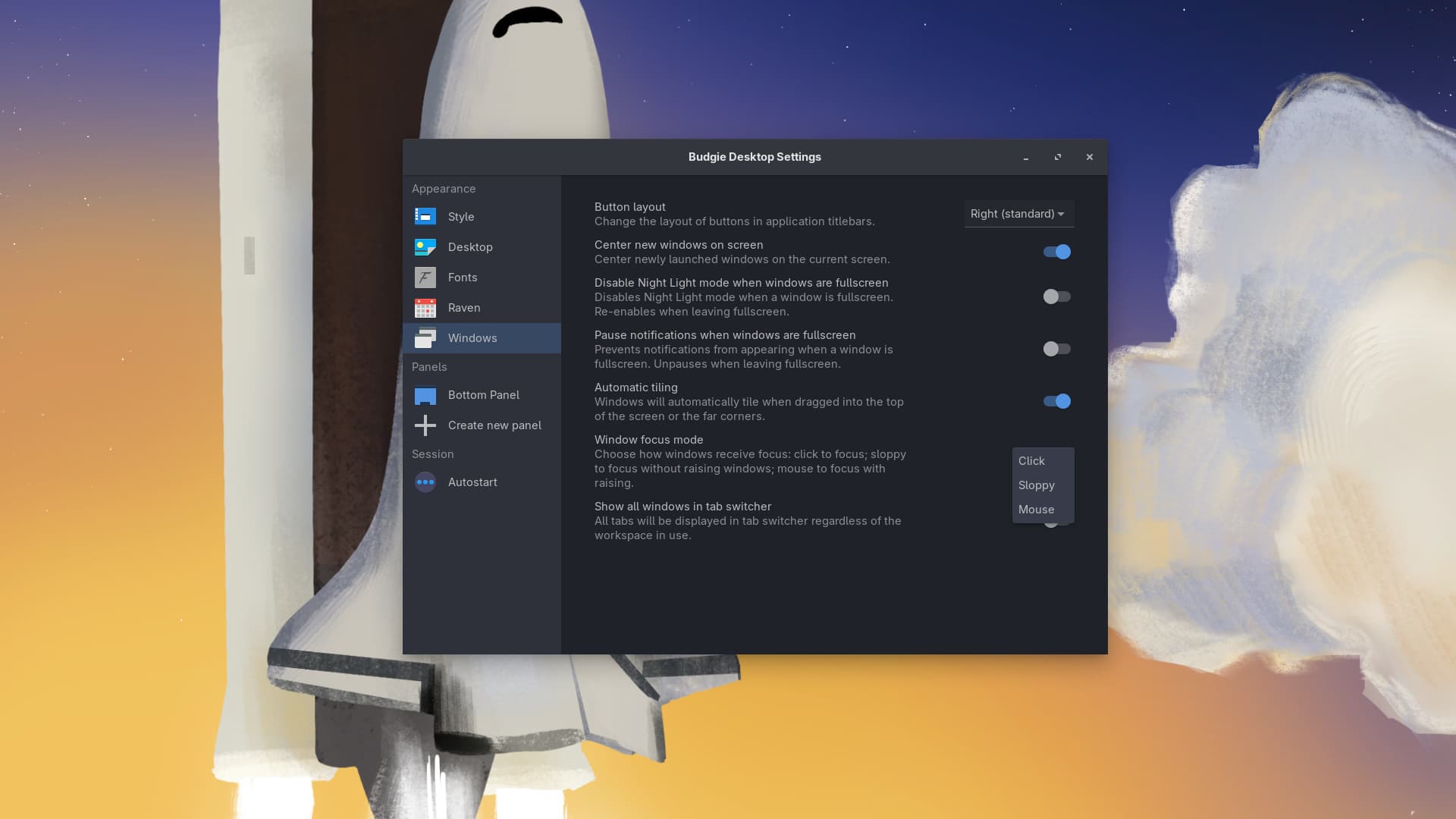The height and width of the screenshot is (819, 1456).
Task: Click the Create new panel label
Action: [x=494, y=425]
